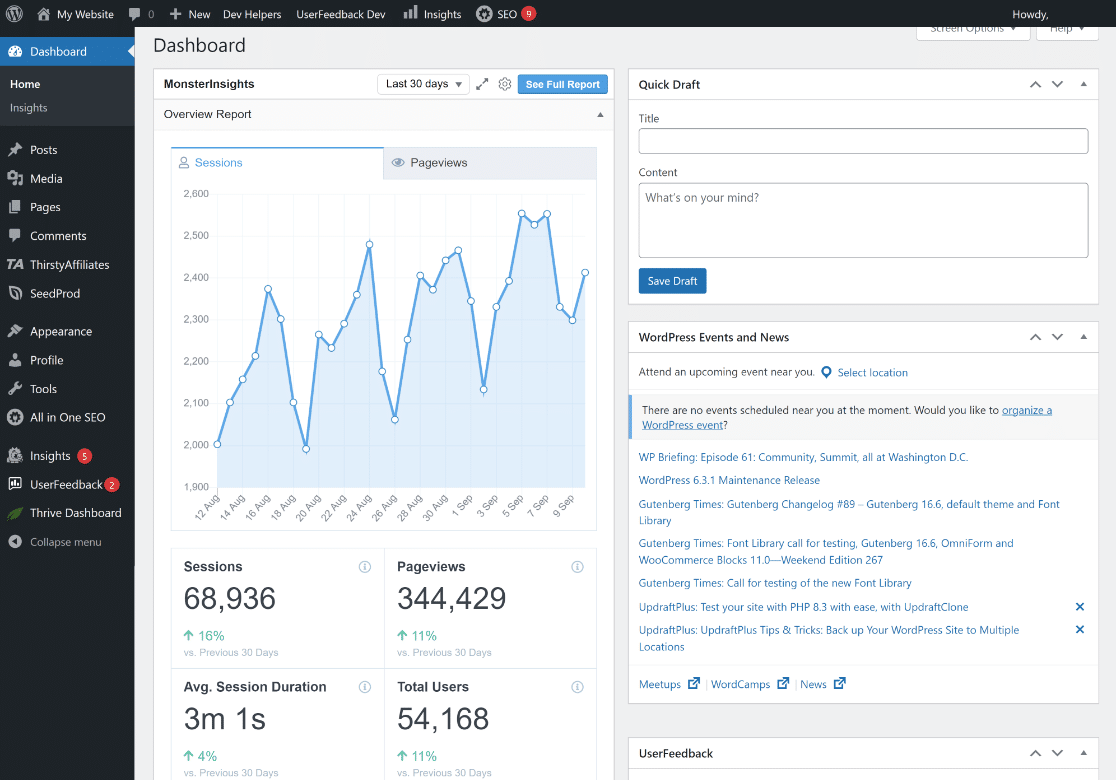Open ThirstyAffiliates menu
Image resolution: width=1116 pixels, height=780 pixels.
click(x=67, y=265)
